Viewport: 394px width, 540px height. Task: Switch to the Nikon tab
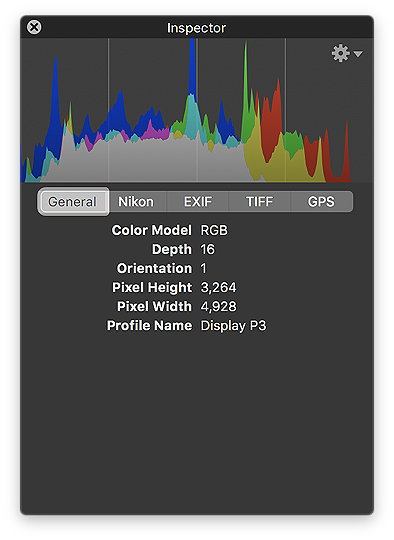[x=136, y=202]
